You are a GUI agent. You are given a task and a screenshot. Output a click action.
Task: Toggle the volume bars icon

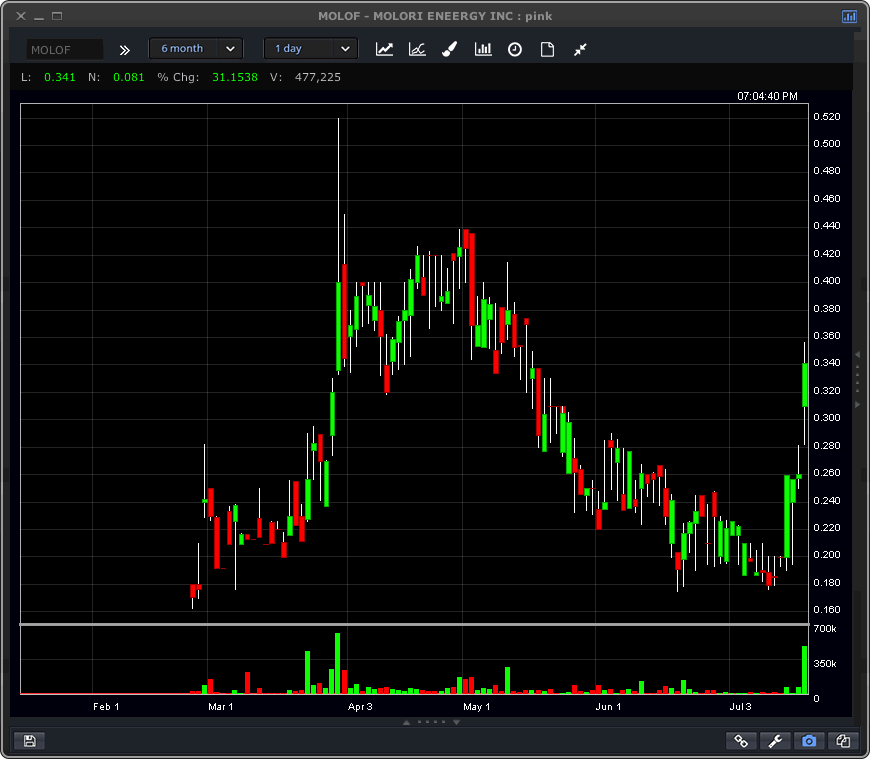pyautogui.click(x=483, y=49)
